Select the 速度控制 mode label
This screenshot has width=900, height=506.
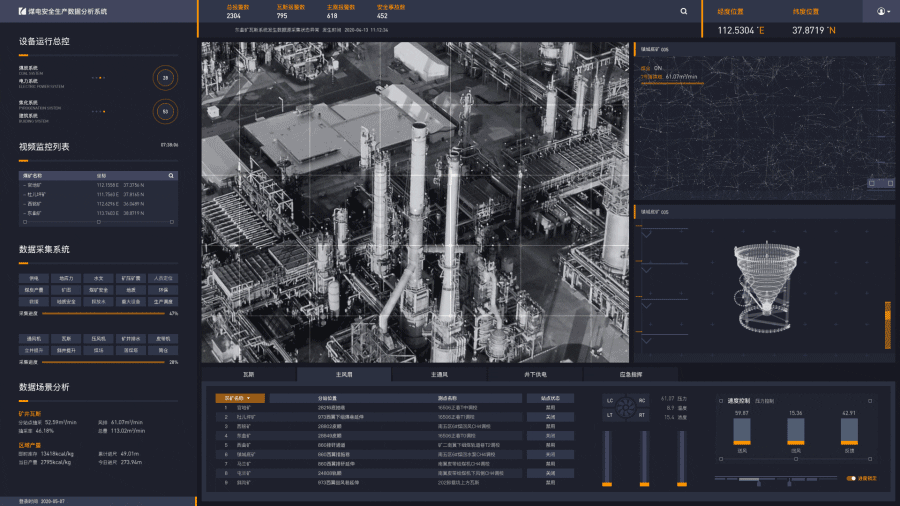click(x=739, y=401)
